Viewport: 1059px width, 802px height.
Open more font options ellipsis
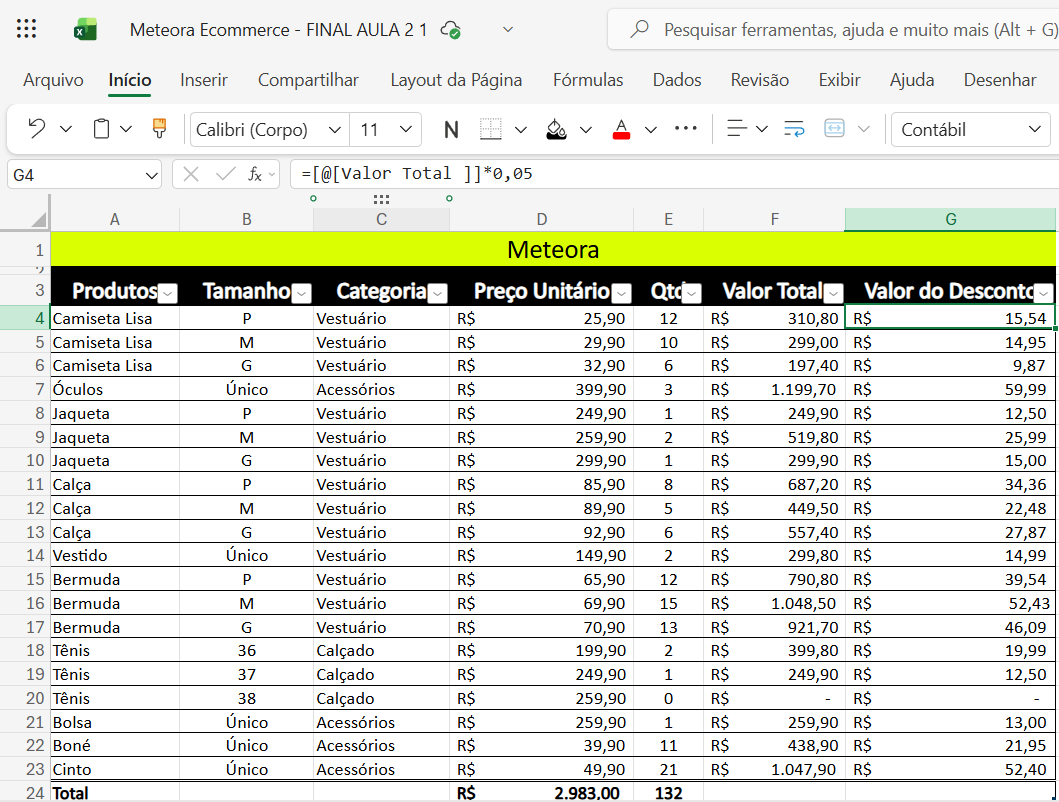[686, 128]
